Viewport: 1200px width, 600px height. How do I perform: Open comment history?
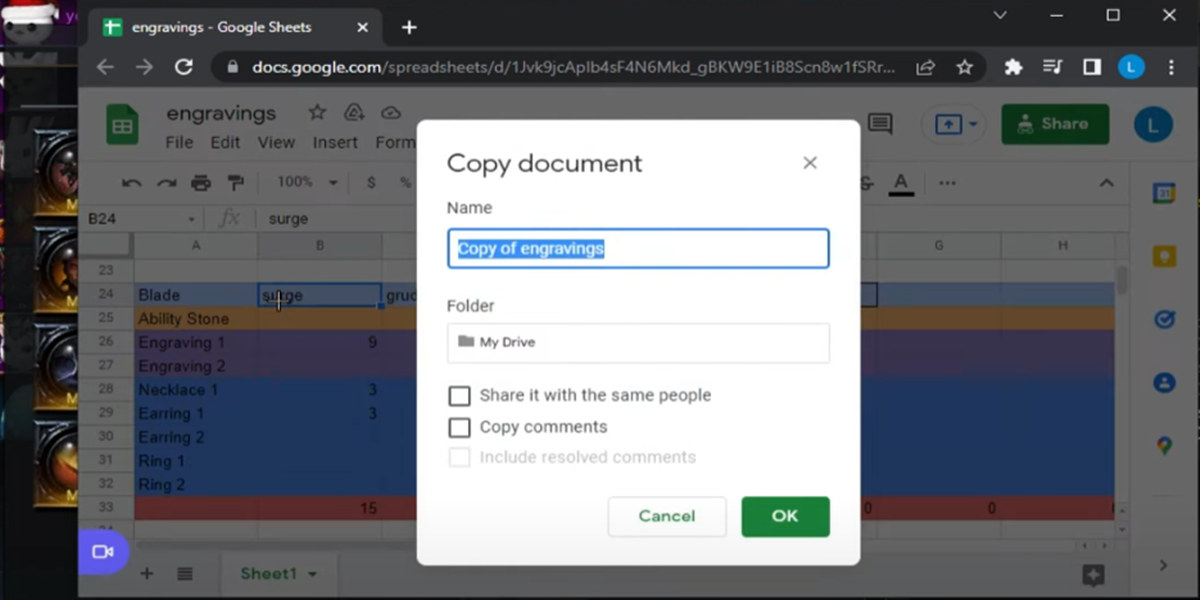coord(880,124)
